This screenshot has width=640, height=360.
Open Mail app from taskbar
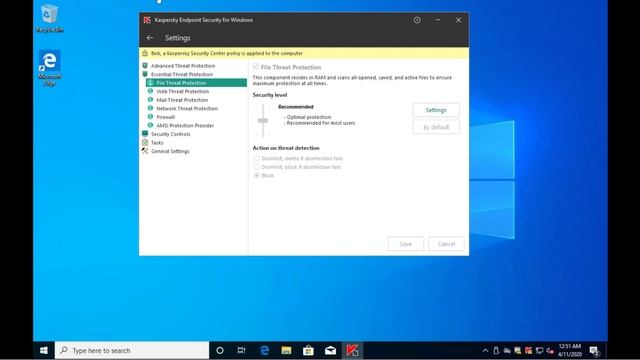click(x=330, y=350)
